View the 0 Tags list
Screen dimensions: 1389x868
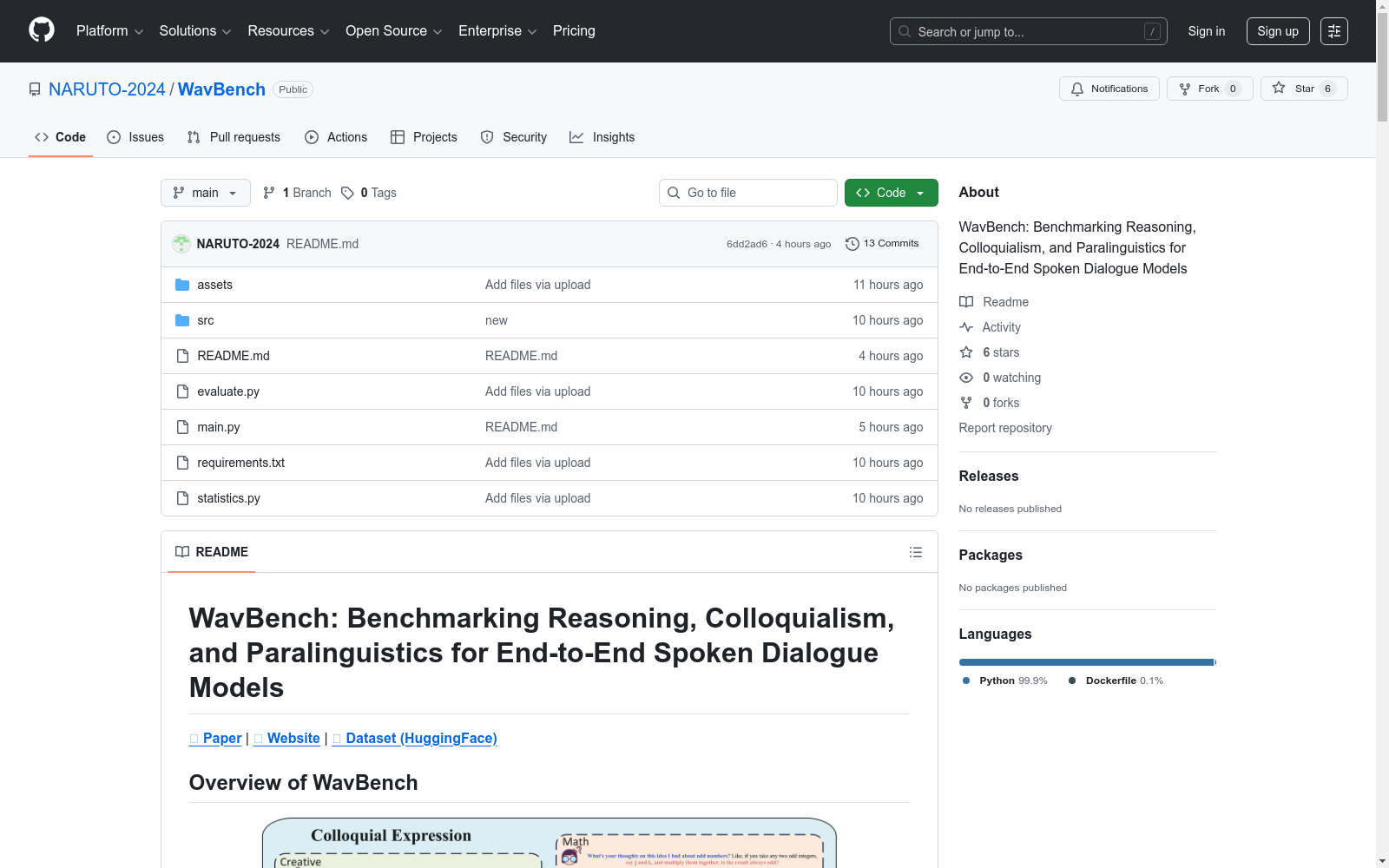coord(369,193)
